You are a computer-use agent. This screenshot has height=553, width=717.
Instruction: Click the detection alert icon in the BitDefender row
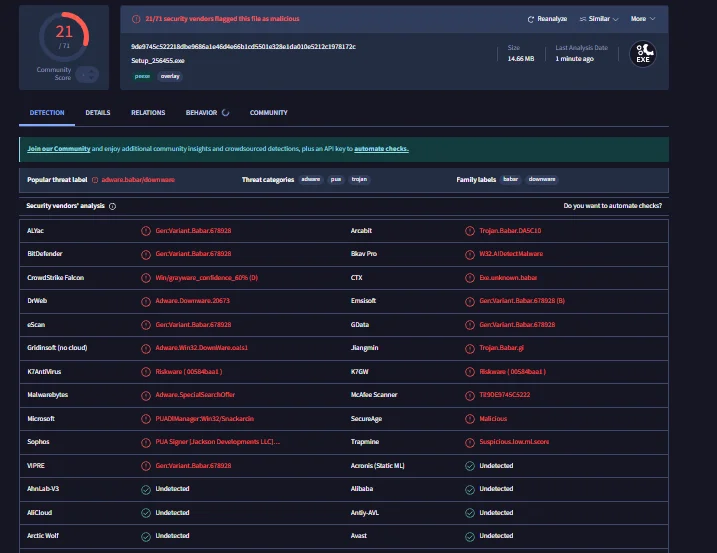pos(146,254)
